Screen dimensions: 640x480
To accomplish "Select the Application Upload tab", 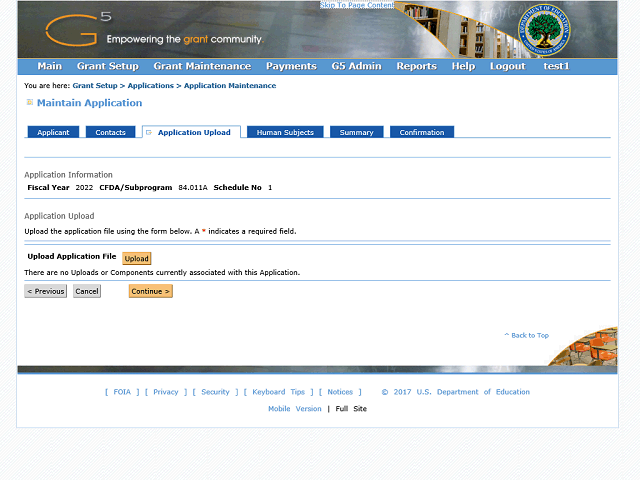I will coord(191,132).
